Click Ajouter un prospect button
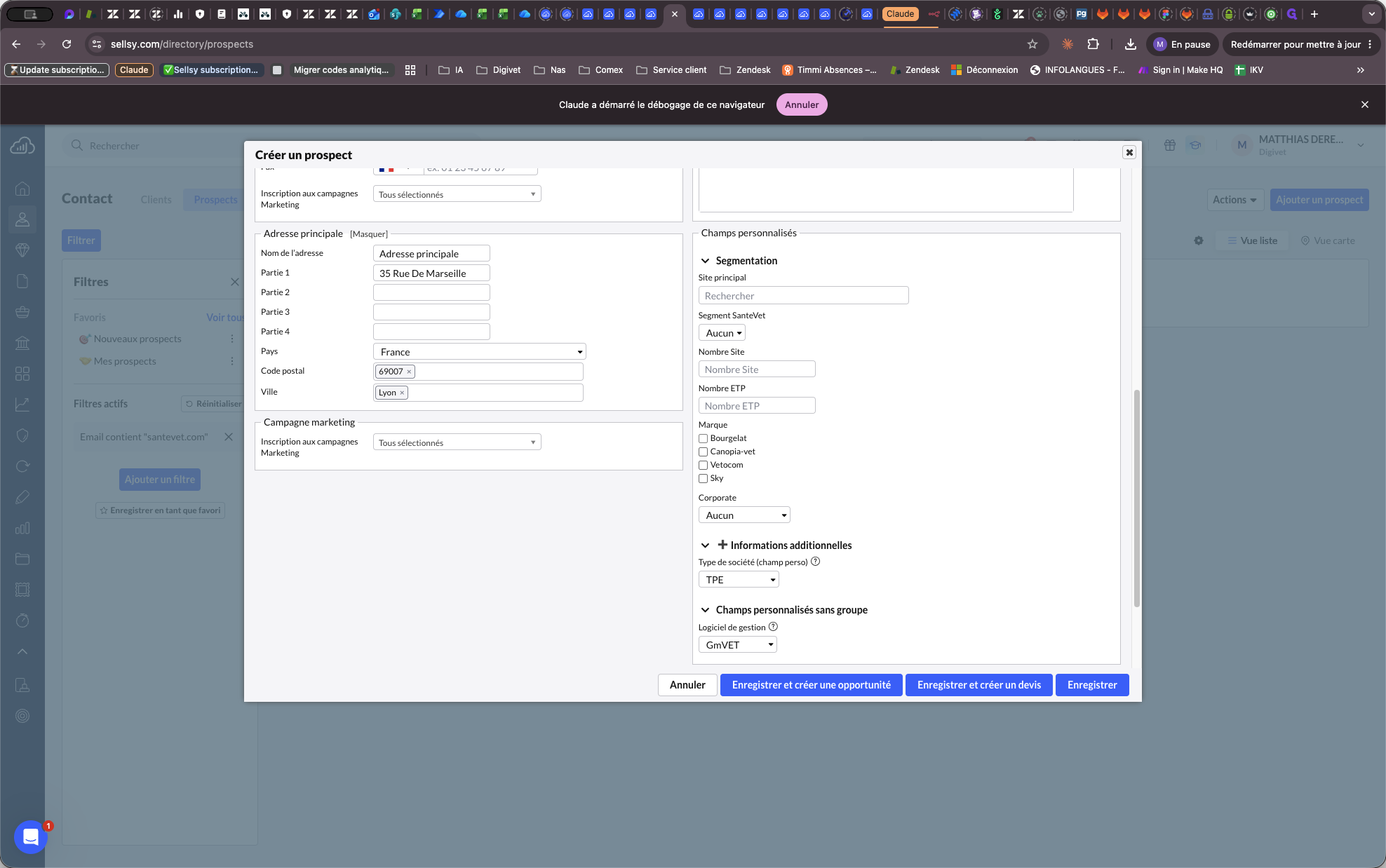This screenshot has height=868, width=1386. (x=1319, y=200)
